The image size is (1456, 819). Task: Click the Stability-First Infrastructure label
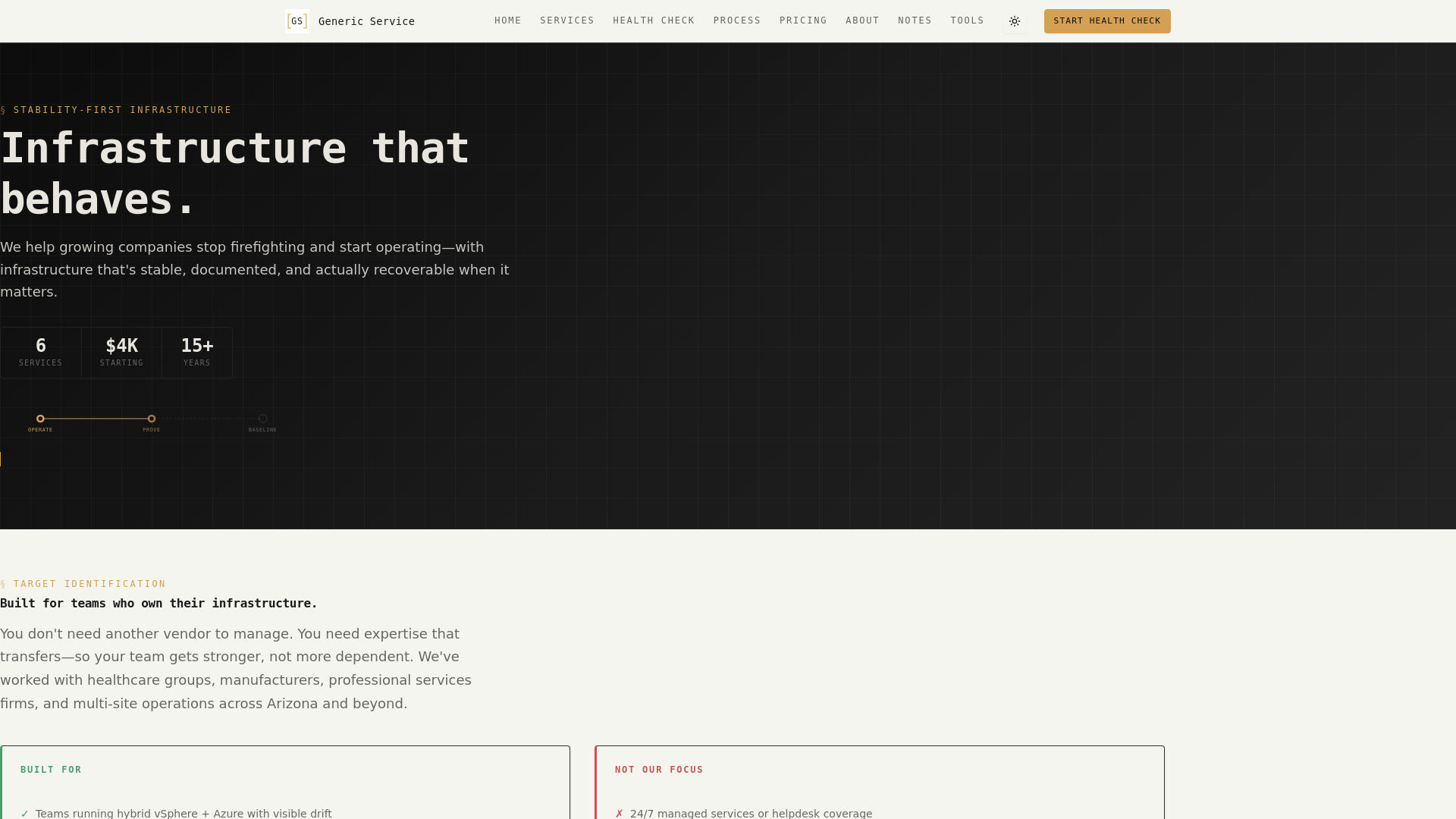click(x=116, y=110)
